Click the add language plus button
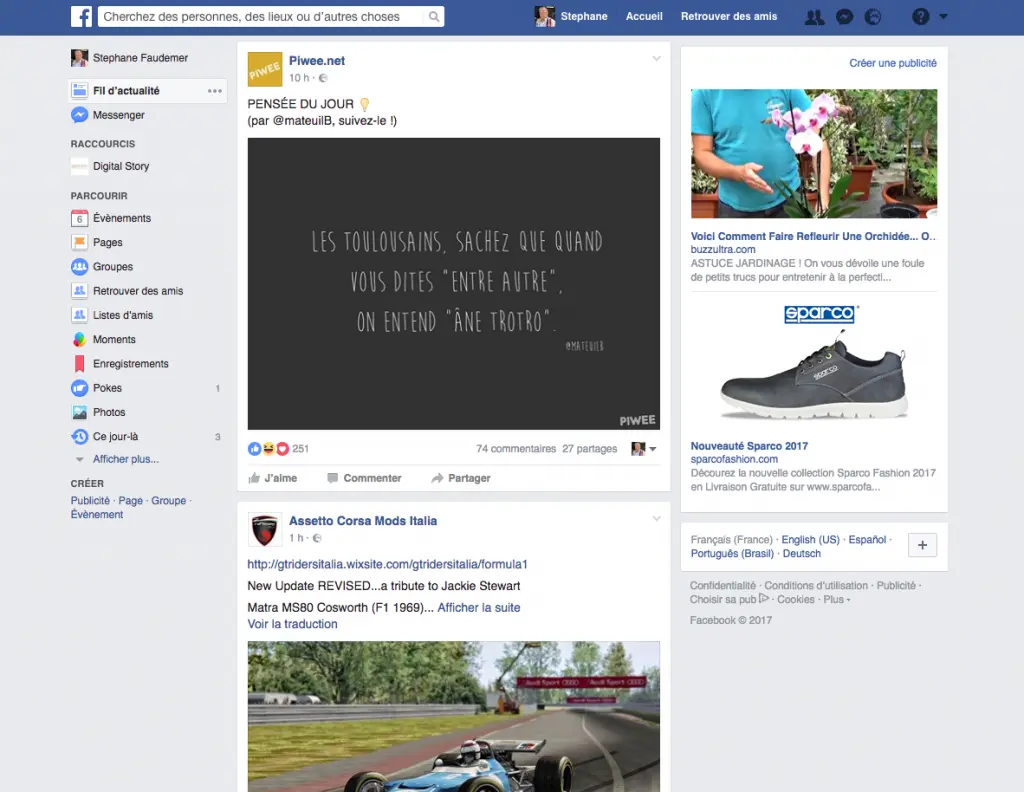The width and height of the screenshot is (1024, 792). pos(922,545)
